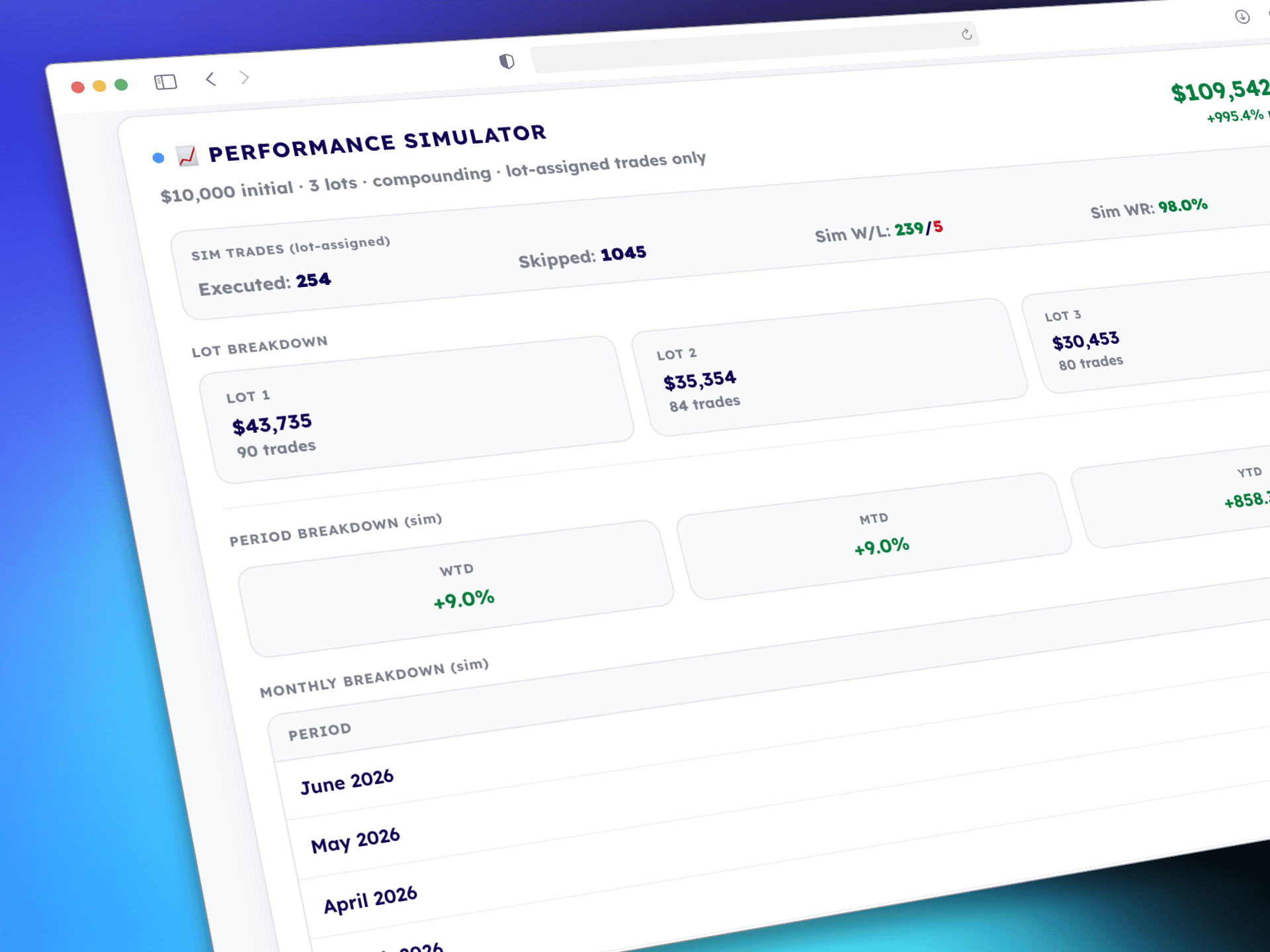Click the Sim W/L 239/5 stat

pyautogui.click(x=879, y=231)
